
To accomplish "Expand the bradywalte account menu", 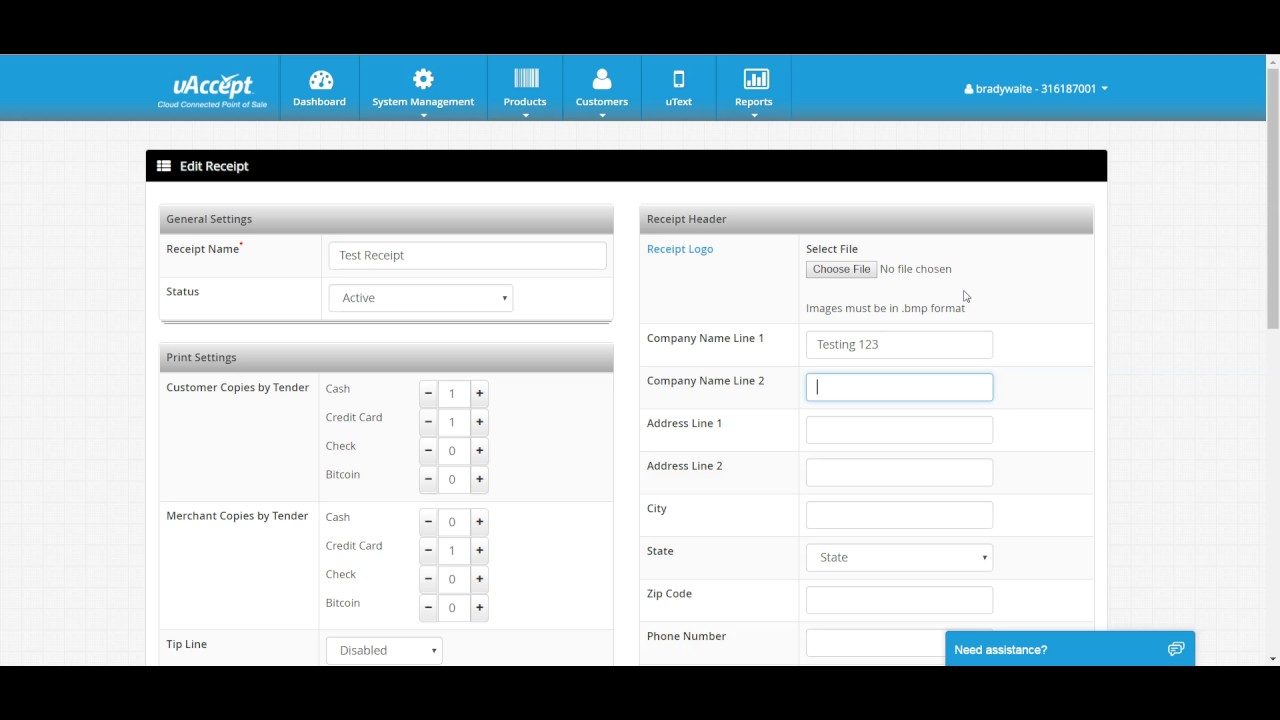I will pyautogui.click(x=1036, y=89).
